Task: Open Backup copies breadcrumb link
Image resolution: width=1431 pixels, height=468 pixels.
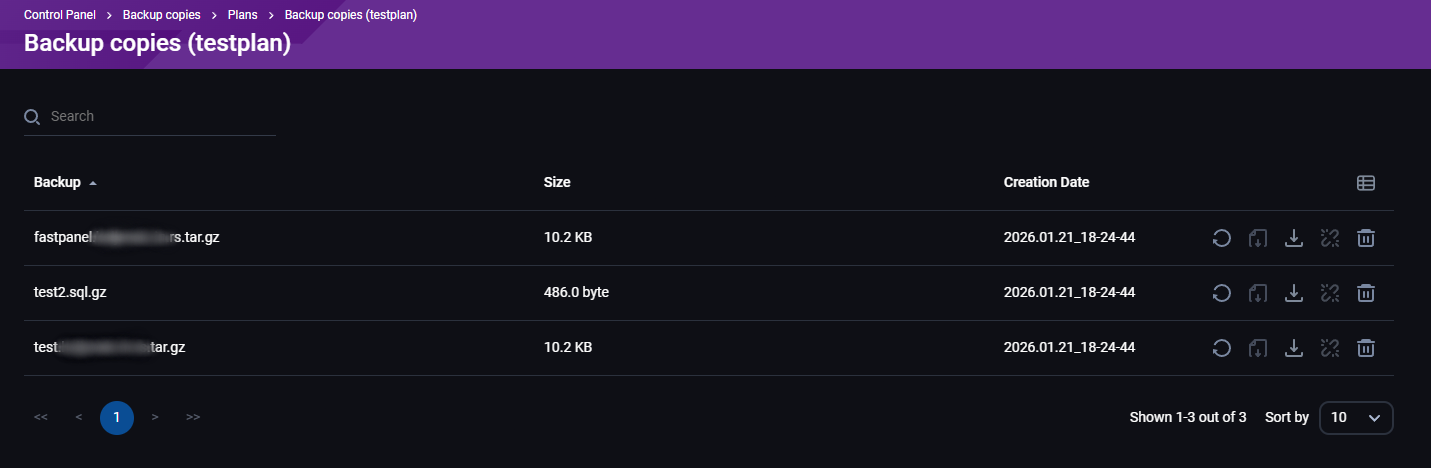Action: (x=161, y=16)
